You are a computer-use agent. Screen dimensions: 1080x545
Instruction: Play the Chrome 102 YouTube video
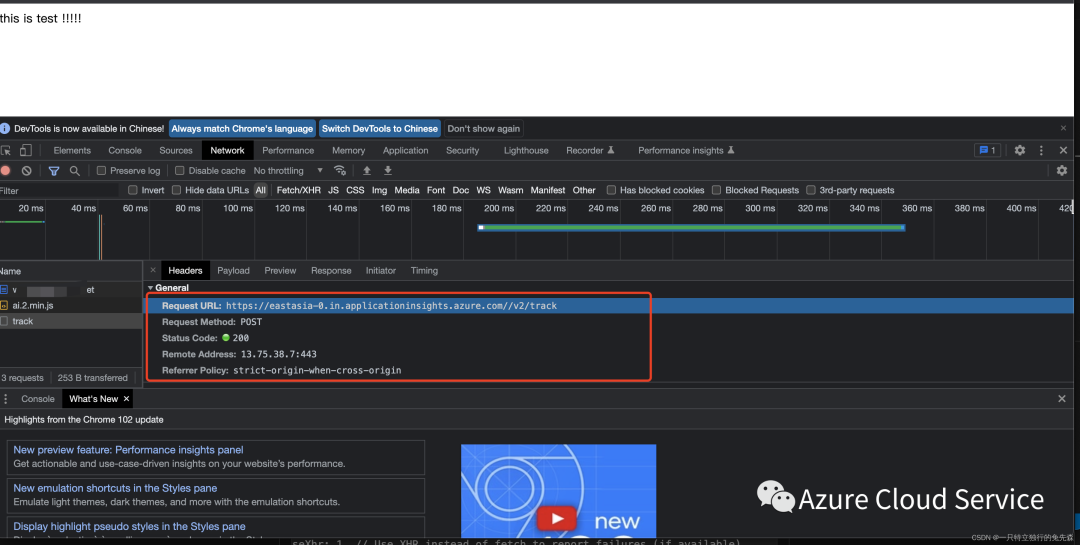[557, 519]
